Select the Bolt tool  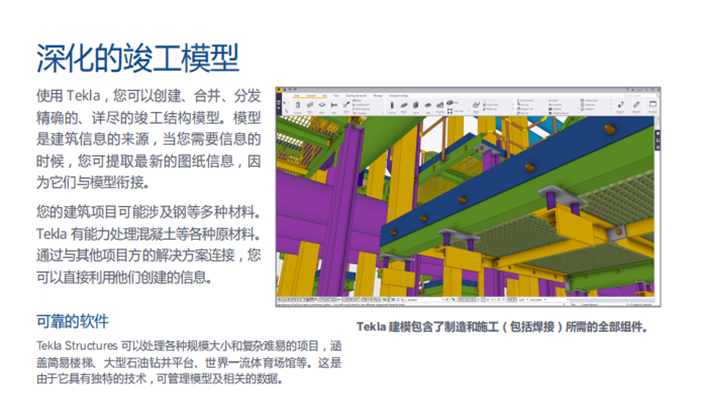[334, 106]
